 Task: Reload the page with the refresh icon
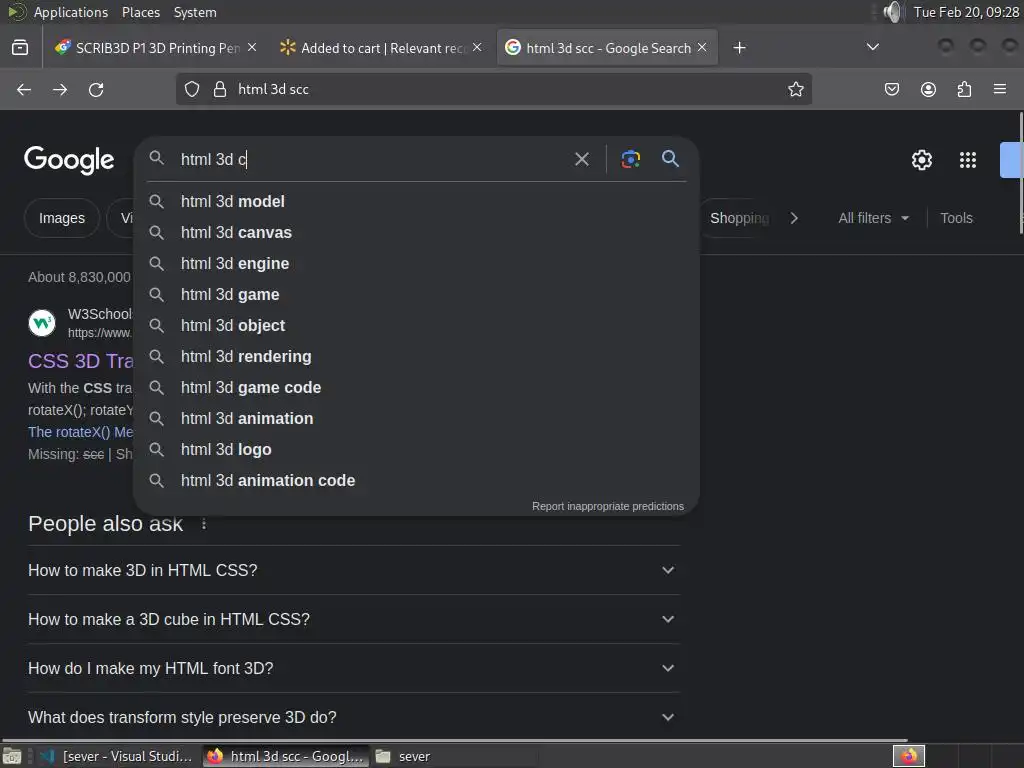click(x=96, y=89)
